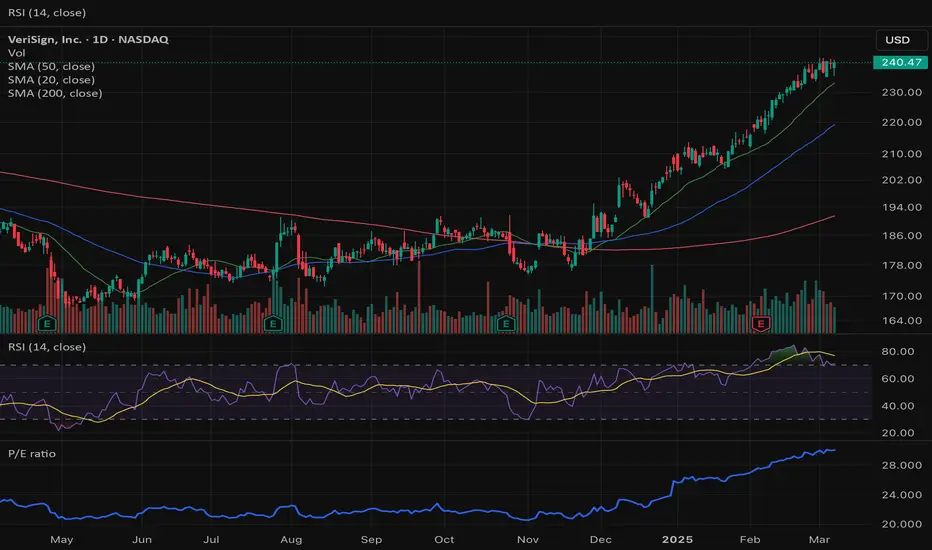
Task: Click the 194.00 price axis label
Action: click(902, 208)
